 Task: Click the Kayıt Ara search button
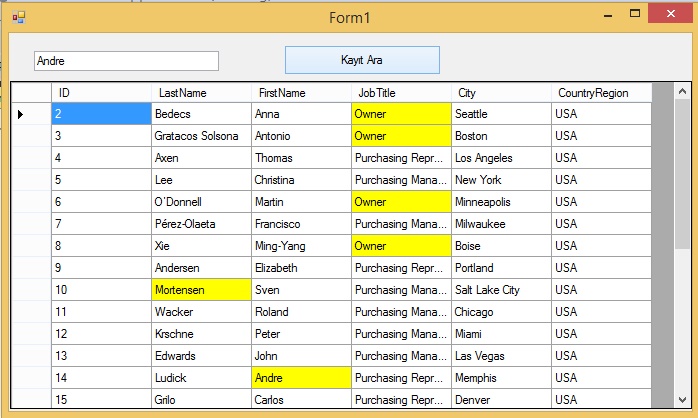click(x=362, y=60)
